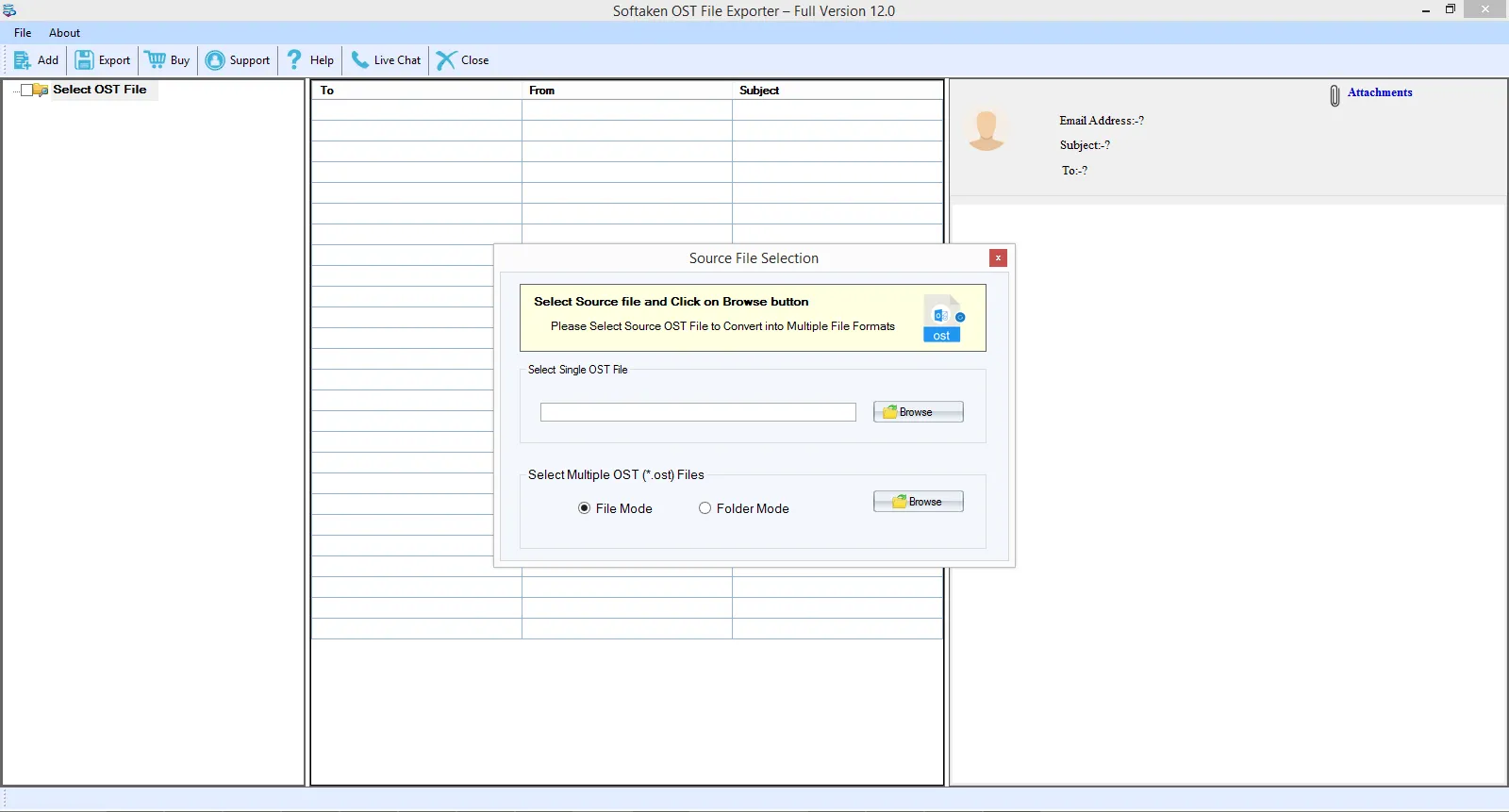The image size is (1509, 812).
Task: Tick the Select OST File checkbox
Action: click(x=26, y=91)
